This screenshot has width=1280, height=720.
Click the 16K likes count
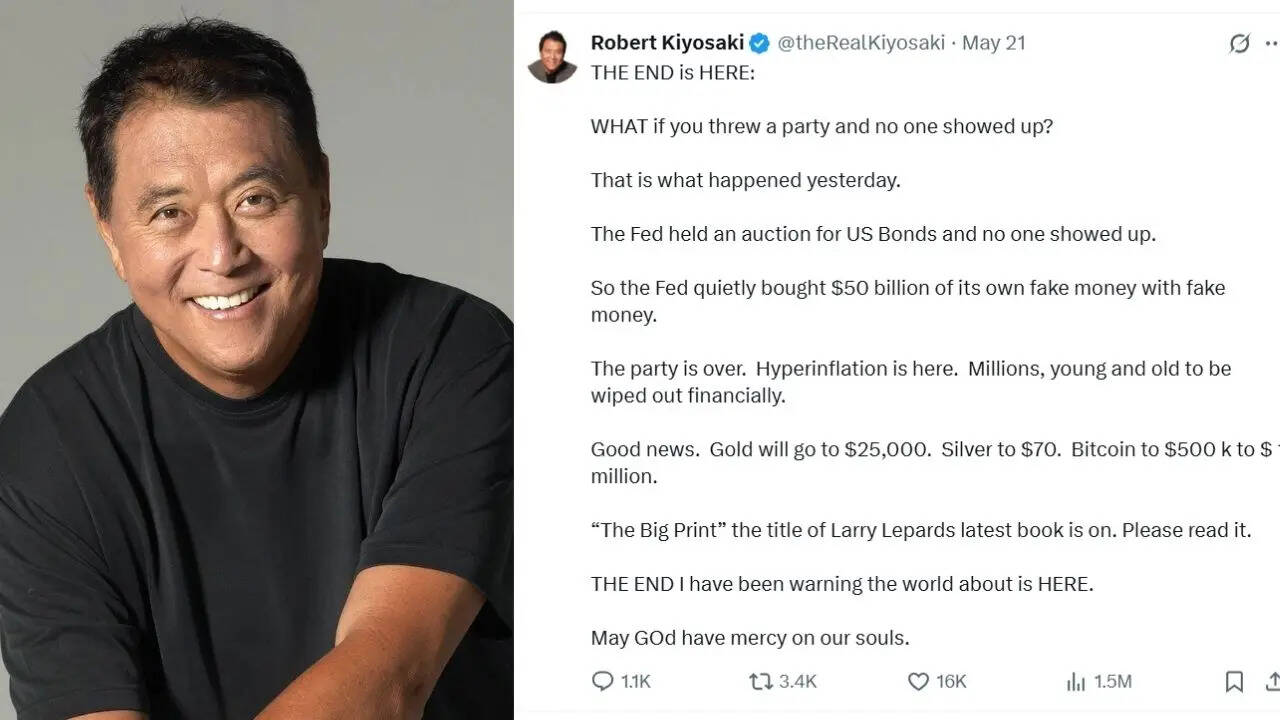pyautogui.click(x=951, y=681)
